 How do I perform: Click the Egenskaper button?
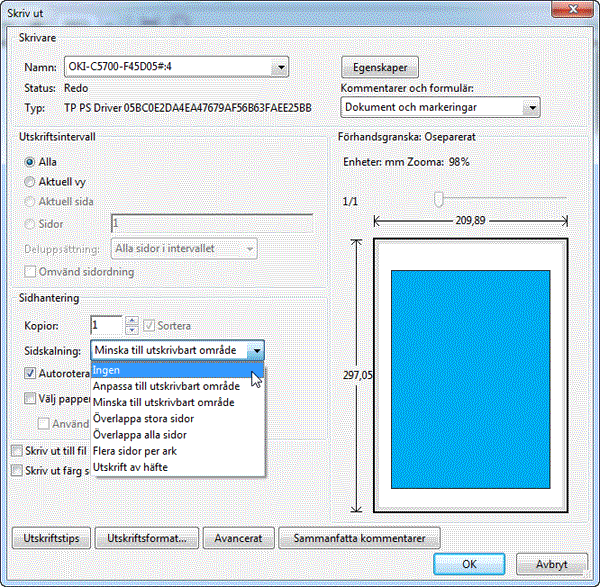tap(380, 67)
